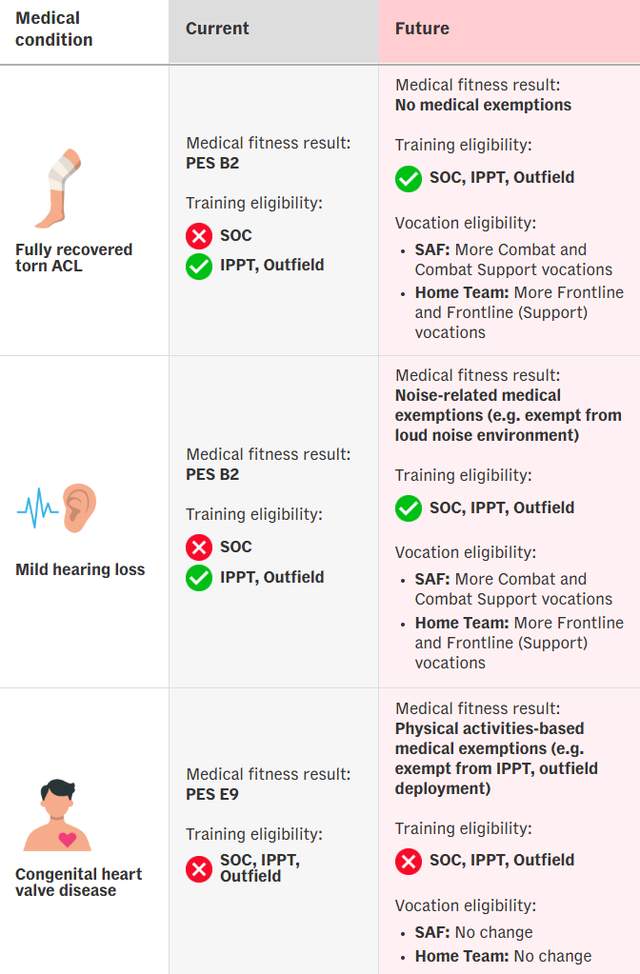
Task: Click the Mild hearing loss label
Action: 80,570
